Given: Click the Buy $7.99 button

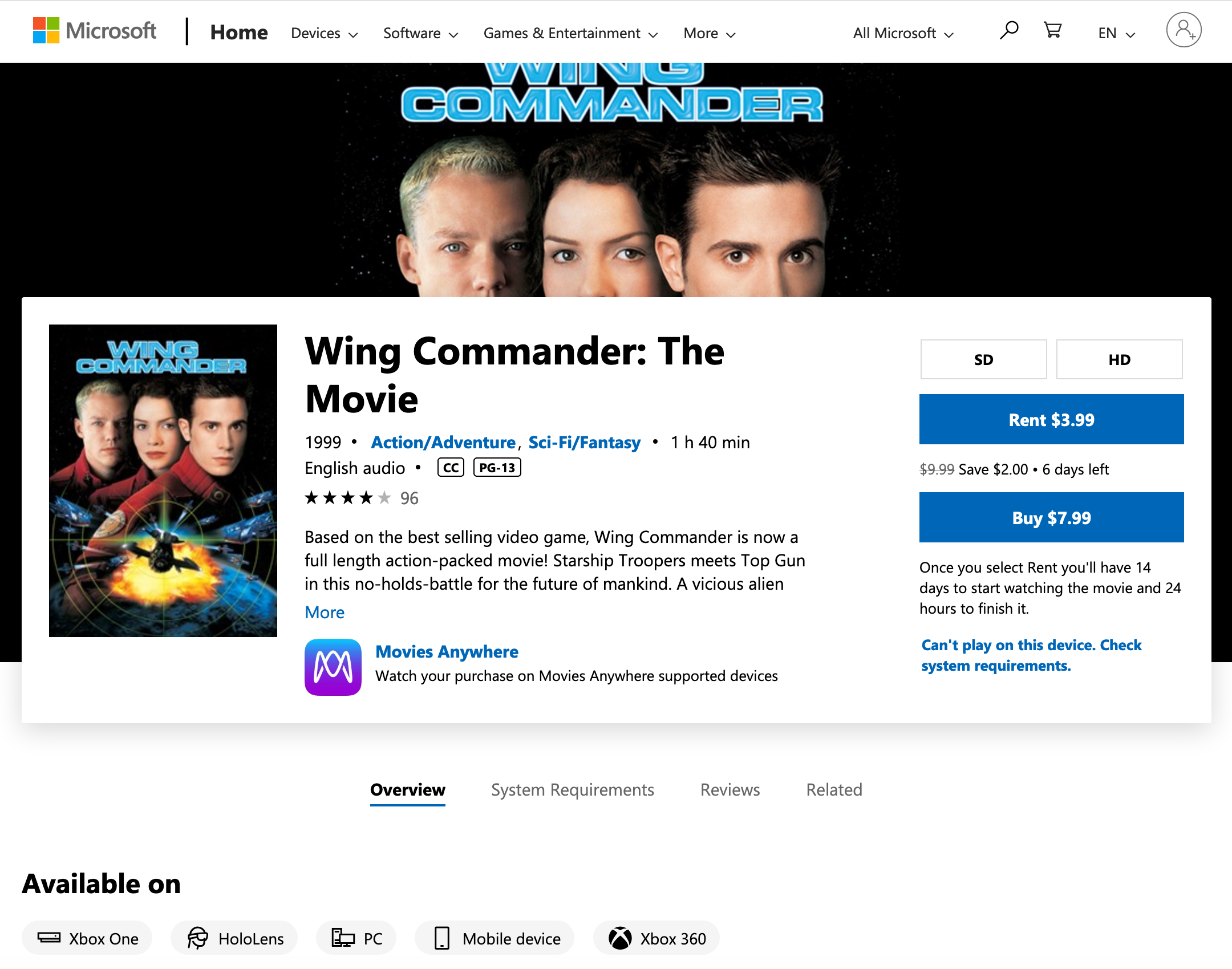Looking at the screenshot, I should [x=1051, y=517].
